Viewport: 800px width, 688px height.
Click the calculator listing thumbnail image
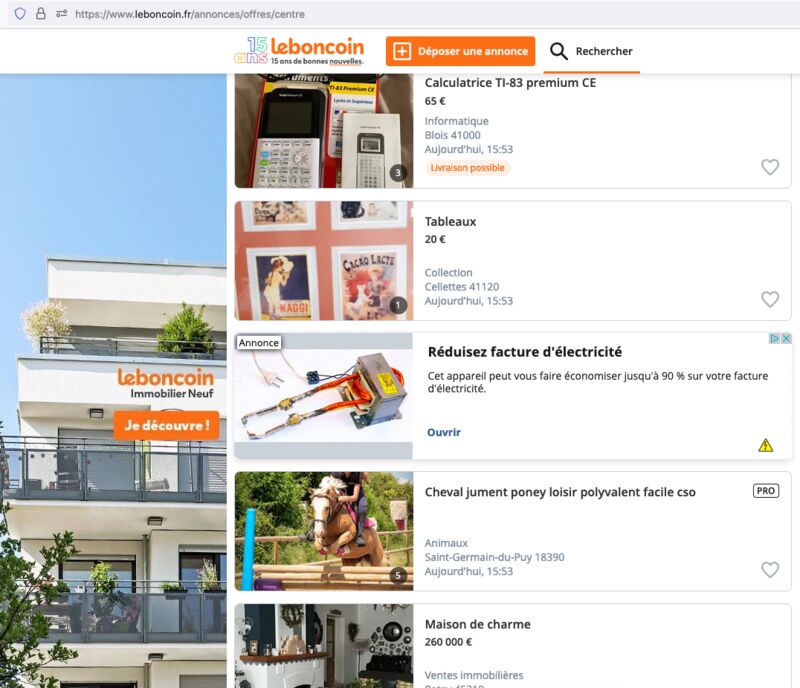point(324,131)
